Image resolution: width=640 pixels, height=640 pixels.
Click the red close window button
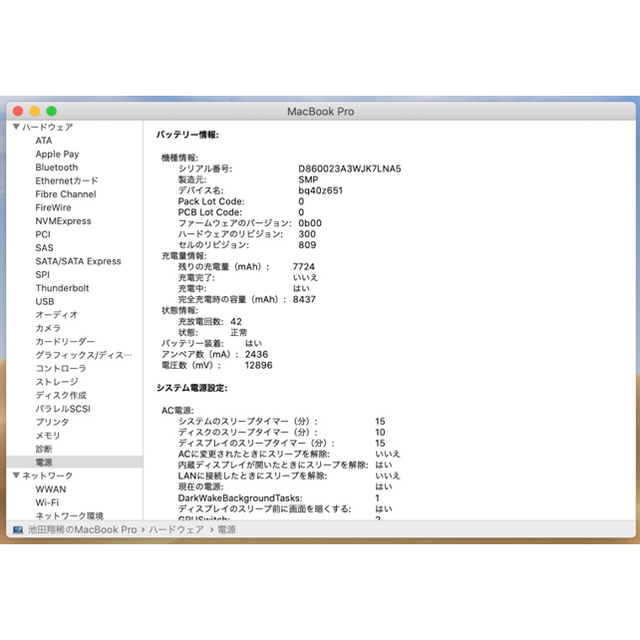pyautogui.click(x=18, y=111)
